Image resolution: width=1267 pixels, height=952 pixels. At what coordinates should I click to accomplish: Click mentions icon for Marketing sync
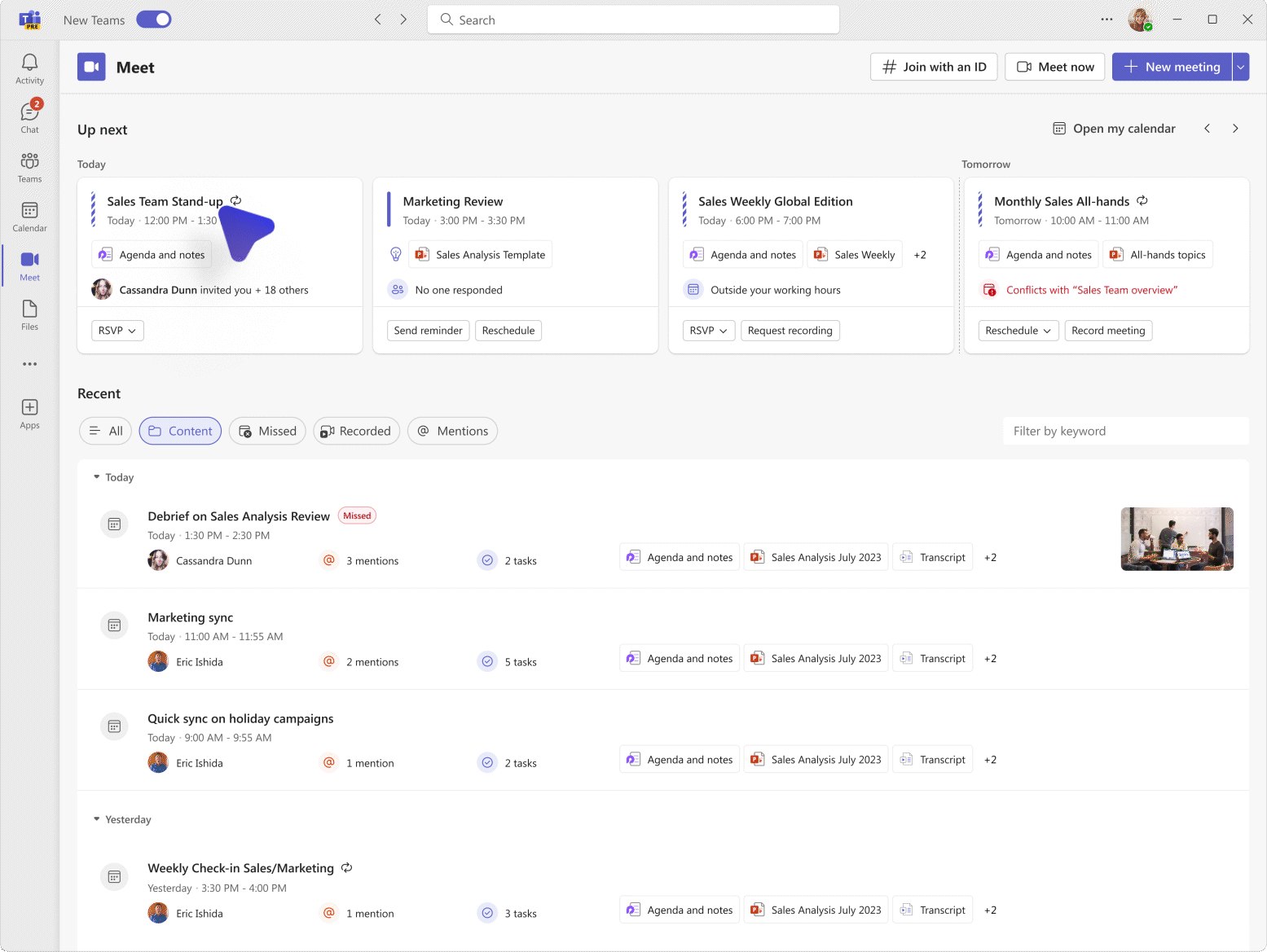pos(329,661)
